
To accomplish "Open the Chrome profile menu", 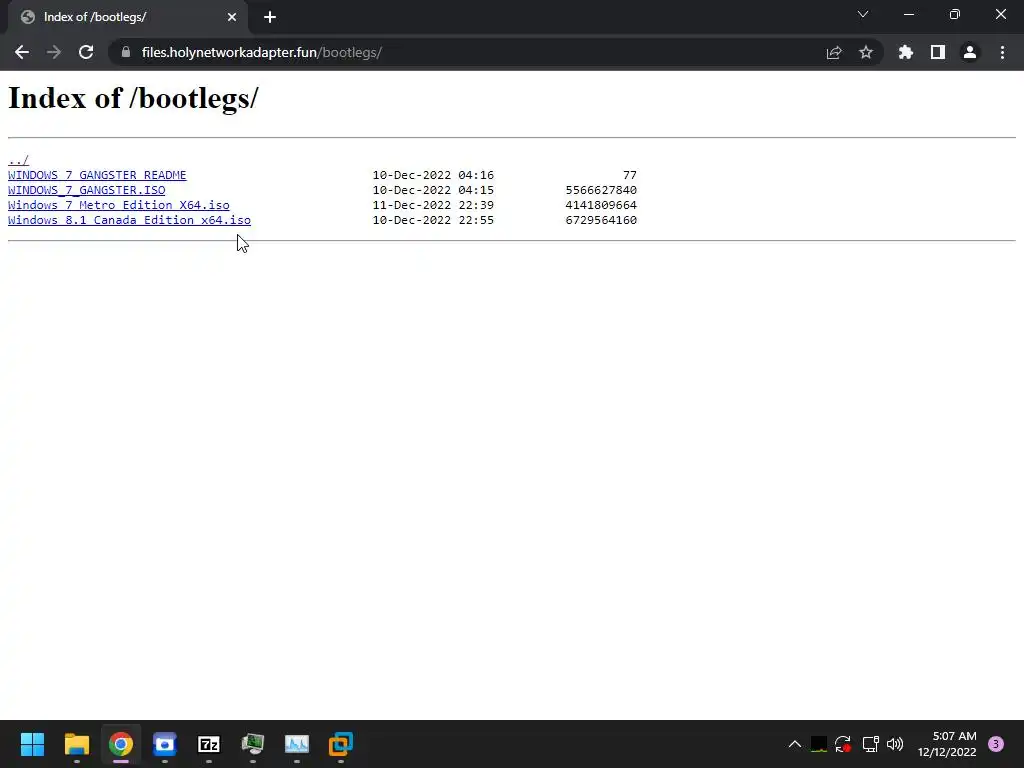I will point(970,52).
